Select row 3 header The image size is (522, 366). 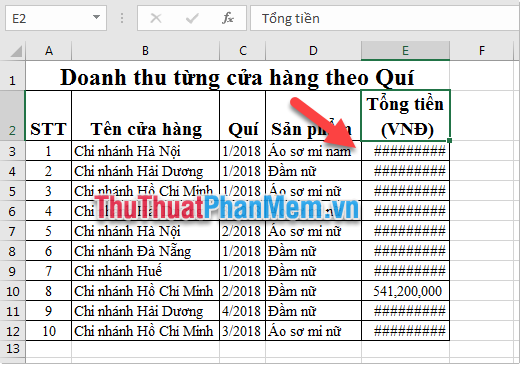coord(12,151)
